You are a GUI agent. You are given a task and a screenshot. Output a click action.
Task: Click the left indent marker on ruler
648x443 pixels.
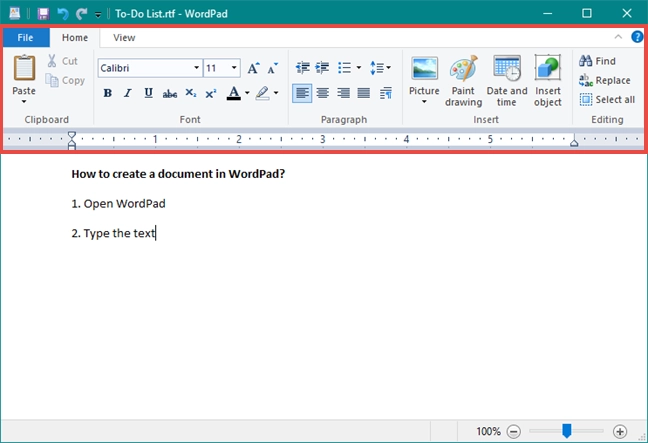(71, 140)
